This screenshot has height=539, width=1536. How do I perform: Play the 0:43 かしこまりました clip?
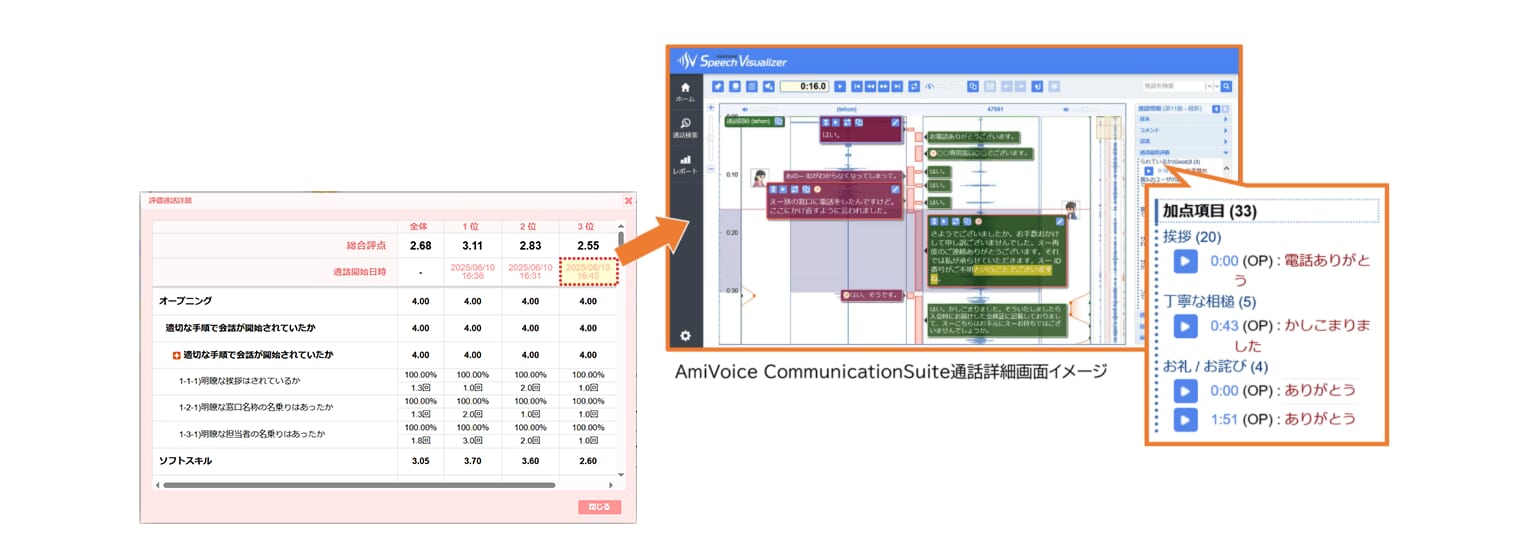coord(1184,326)
